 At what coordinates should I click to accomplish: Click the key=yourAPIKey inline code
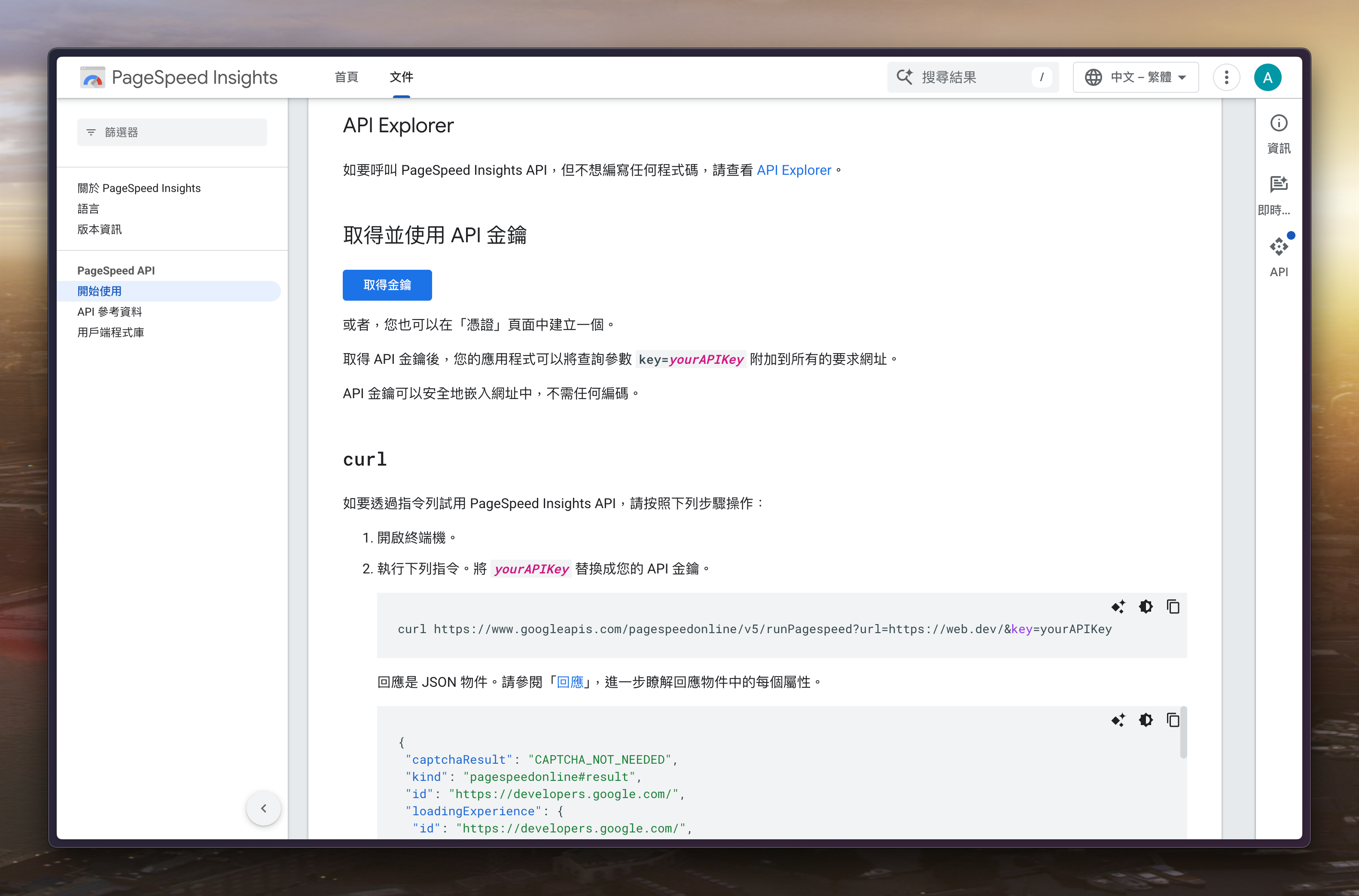click(x=691, y=359)
